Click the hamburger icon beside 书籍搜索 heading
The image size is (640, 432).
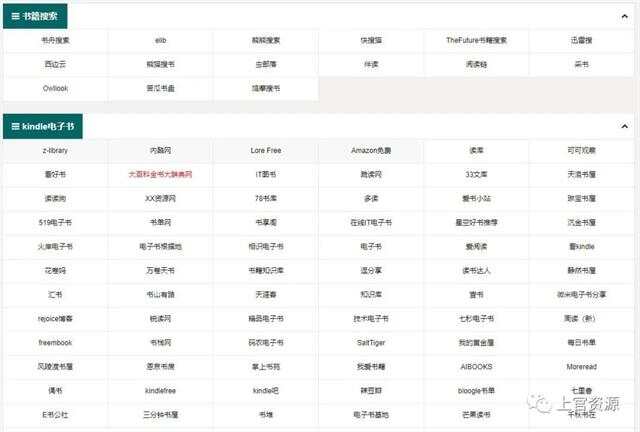tap(15, 16)
